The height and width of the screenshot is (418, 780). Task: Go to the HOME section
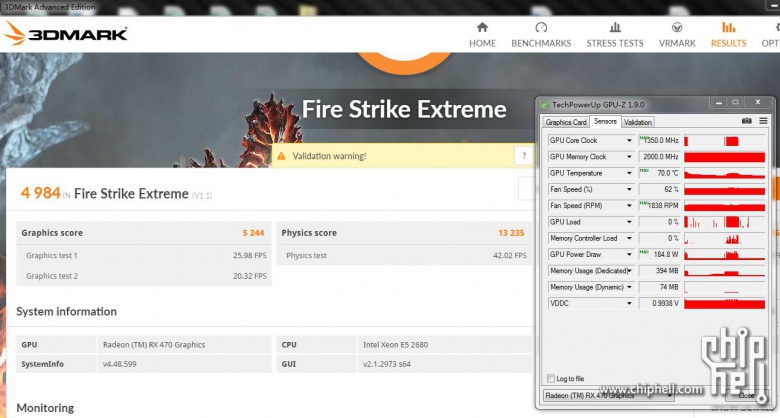(x=482, y=35)
